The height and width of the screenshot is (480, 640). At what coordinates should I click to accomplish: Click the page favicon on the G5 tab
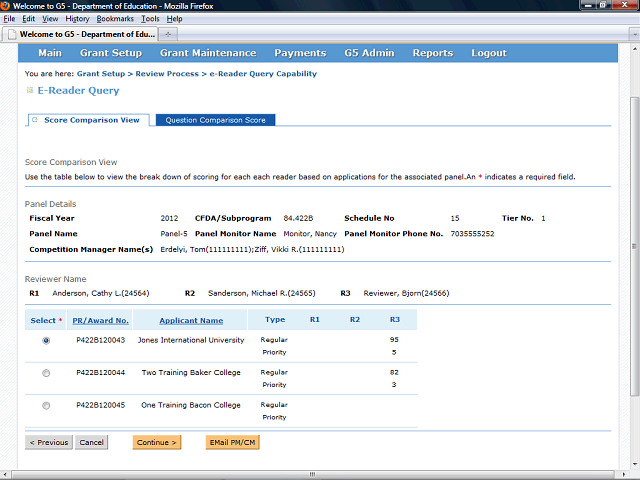tap(12, 33)
